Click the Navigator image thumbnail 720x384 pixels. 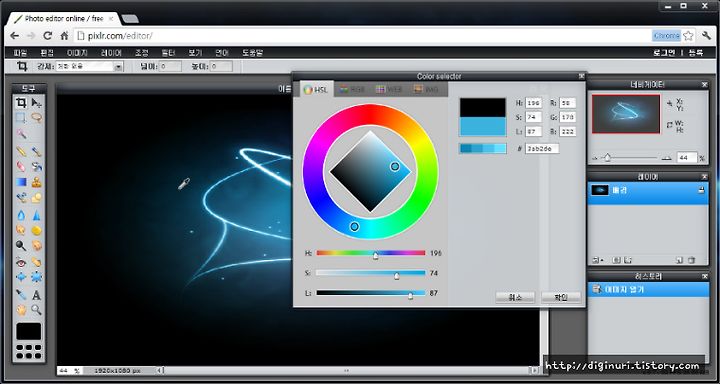626,114
